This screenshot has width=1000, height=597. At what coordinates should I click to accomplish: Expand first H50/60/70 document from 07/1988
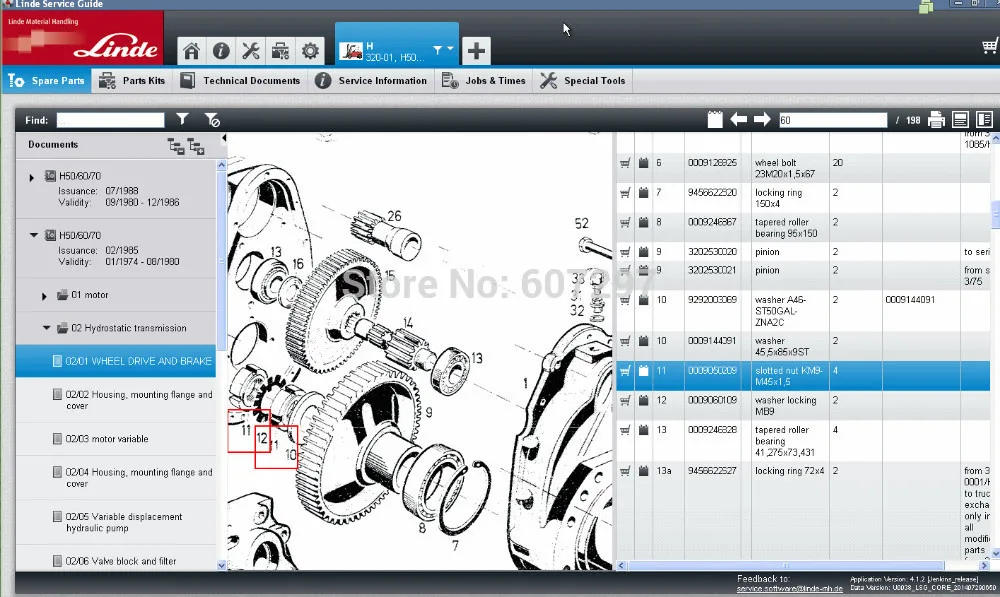31,177
